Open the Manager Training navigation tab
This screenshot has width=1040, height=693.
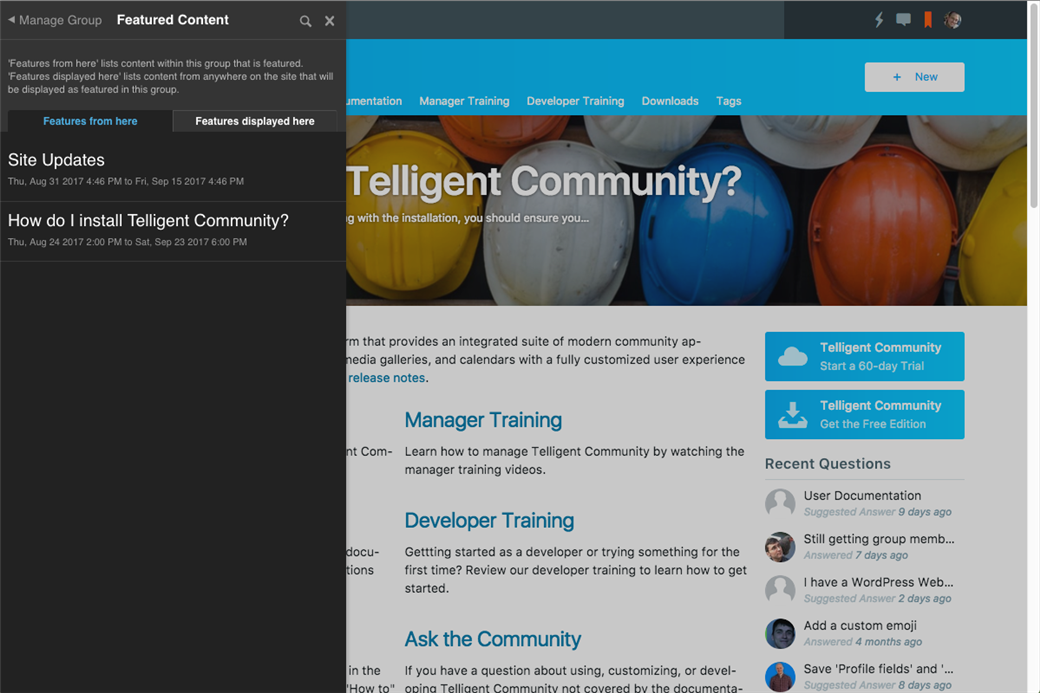(464, 101)
